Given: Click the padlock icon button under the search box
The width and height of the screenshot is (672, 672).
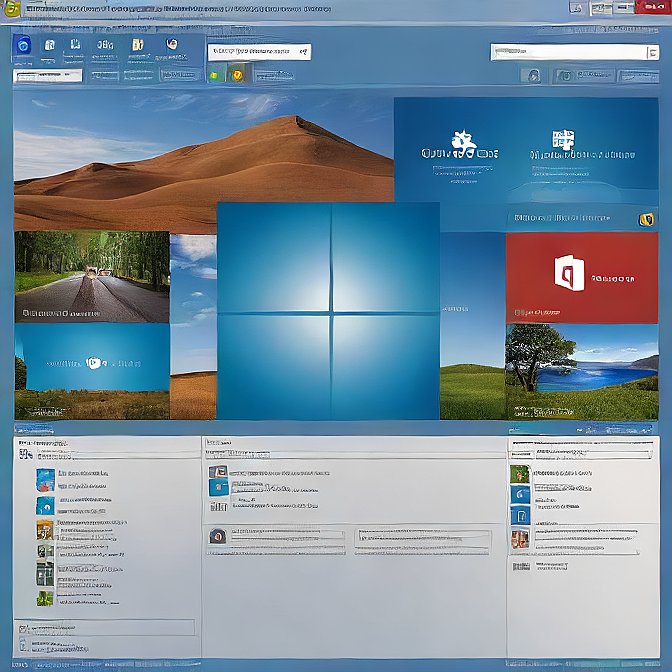Looking at the screenshot, I should pyautogui.click(x=532, y=76).
